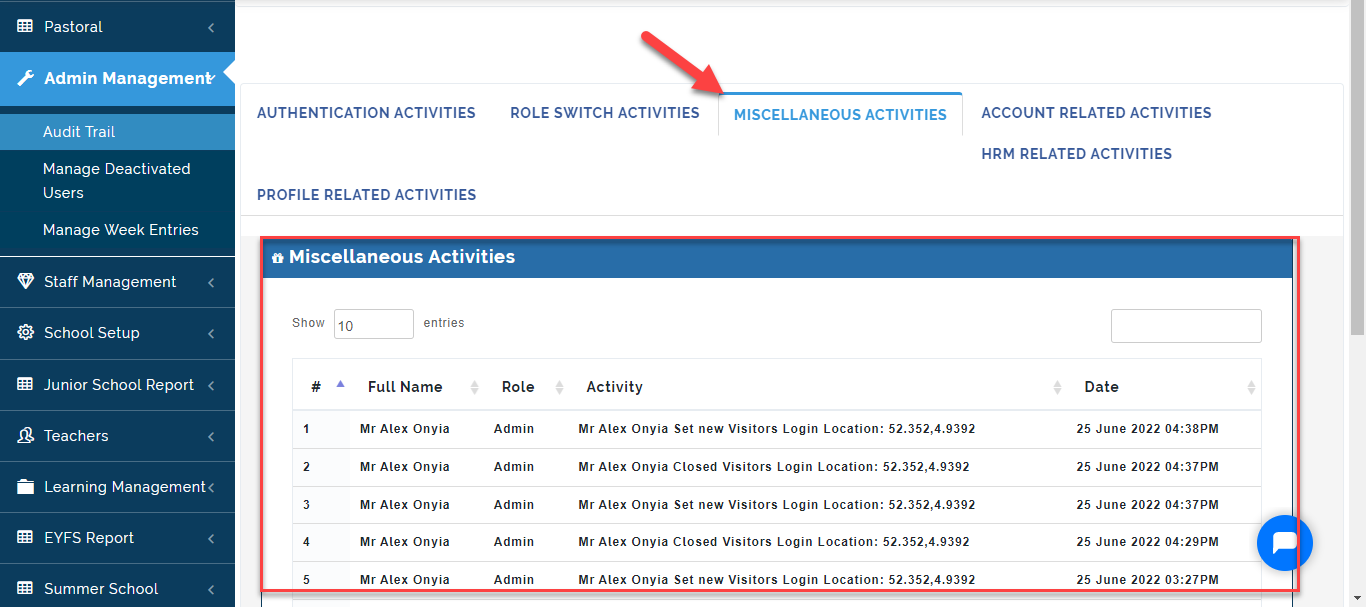This screenshot has height=607, width=1366.
Task: Expand the Learning Management chevron
Action: (211, 488)
